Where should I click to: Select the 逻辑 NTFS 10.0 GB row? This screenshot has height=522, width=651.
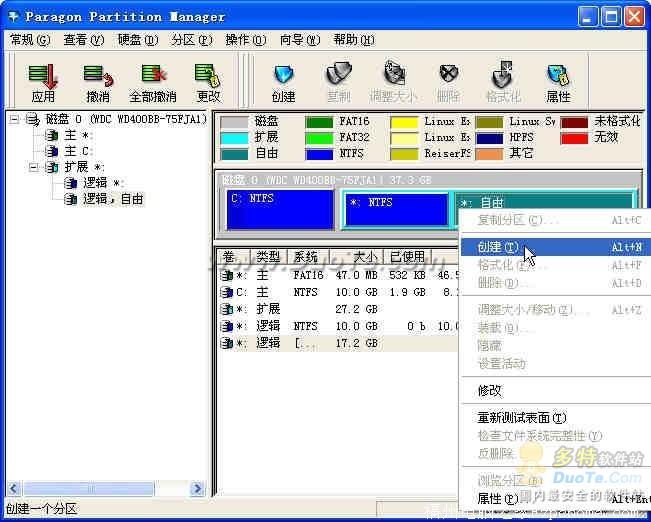pos(339,326)
